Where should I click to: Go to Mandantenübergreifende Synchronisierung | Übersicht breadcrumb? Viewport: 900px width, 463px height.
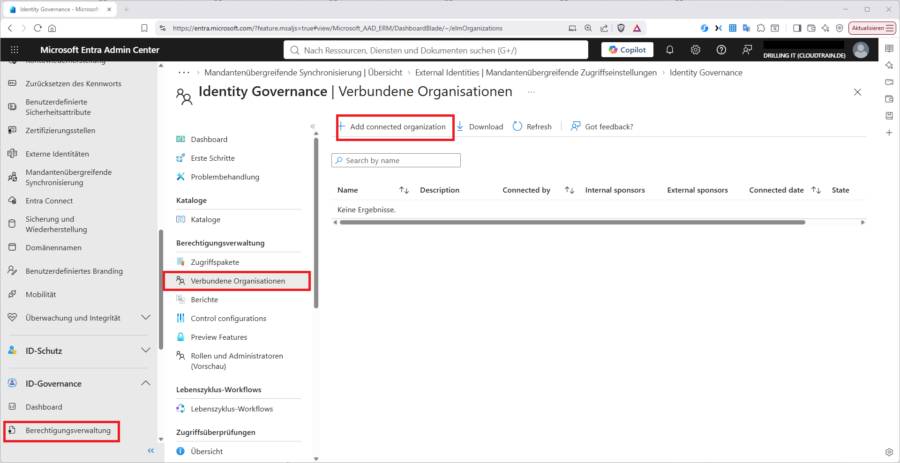pyautogui.click(x=303, y=73)
